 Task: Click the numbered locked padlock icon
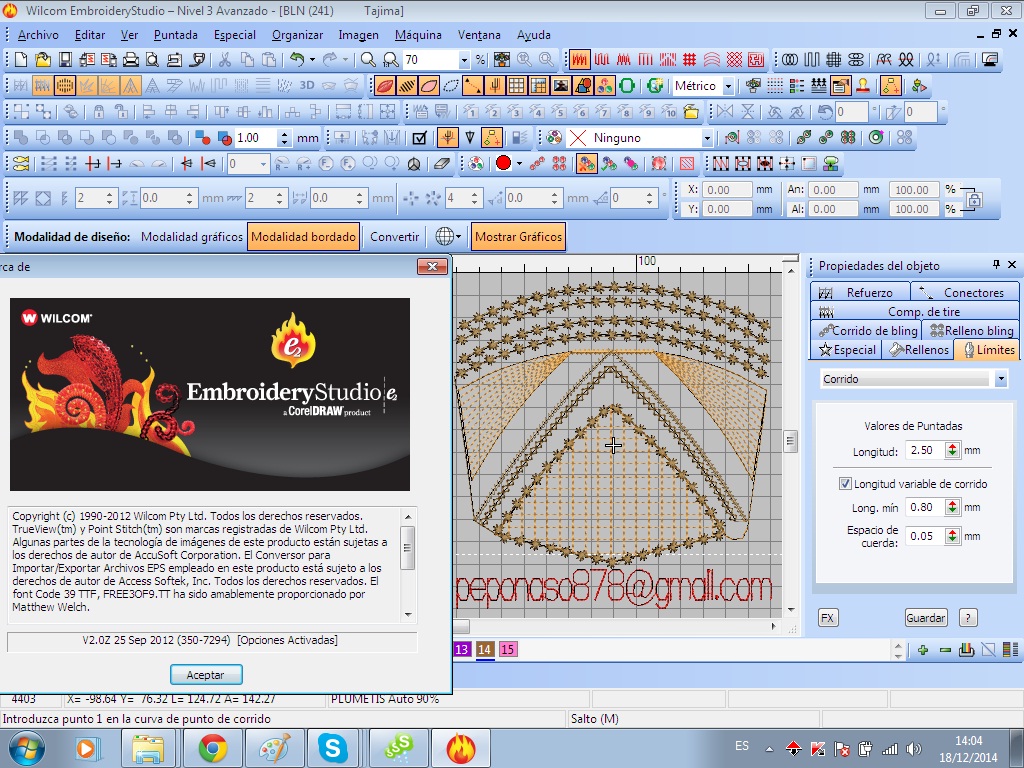coord(99,112)
